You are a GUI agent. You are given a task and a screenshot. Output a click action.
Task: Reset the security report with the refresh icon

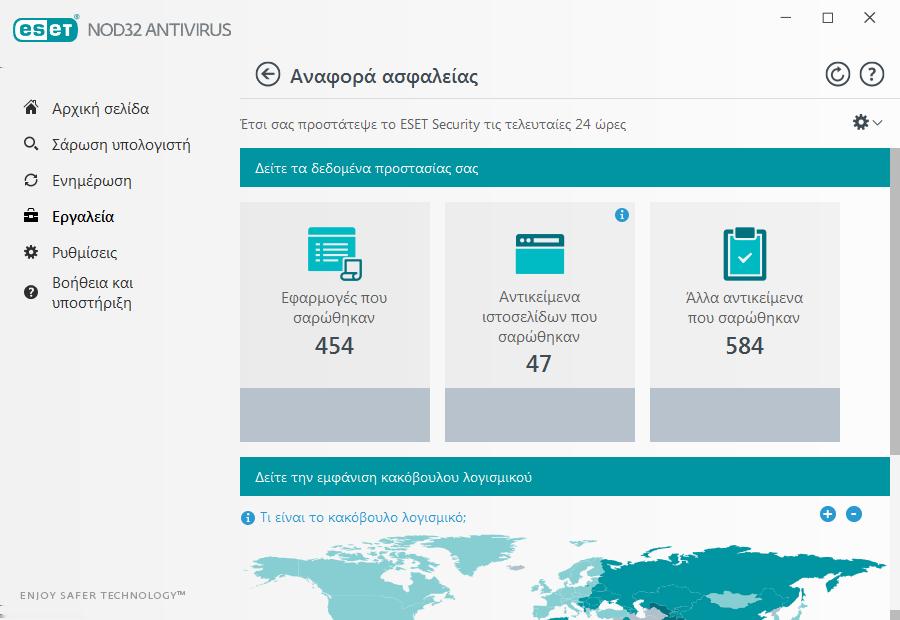837,75
